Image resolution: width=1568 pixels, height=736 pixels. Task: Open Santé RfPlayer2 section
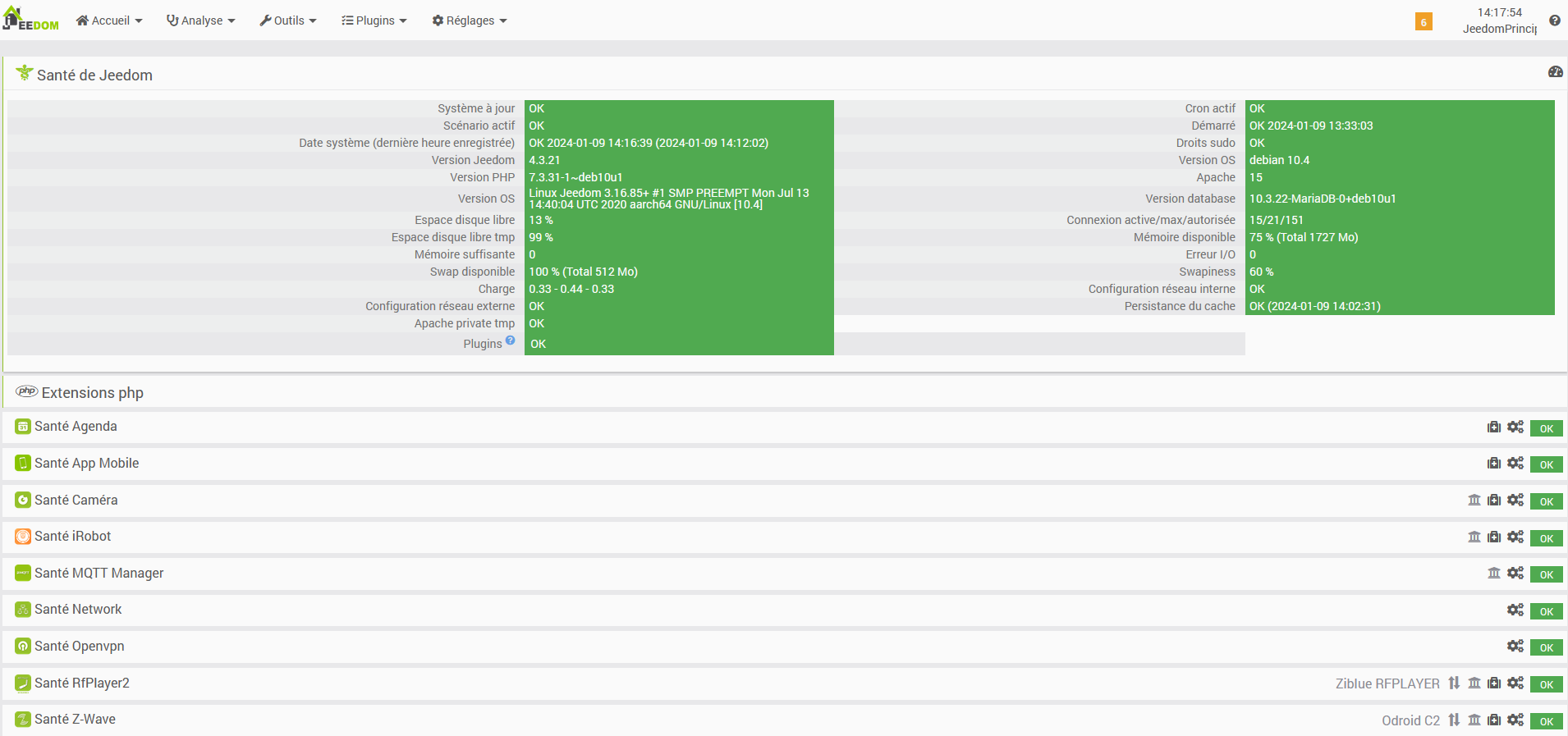click(81, 683)
